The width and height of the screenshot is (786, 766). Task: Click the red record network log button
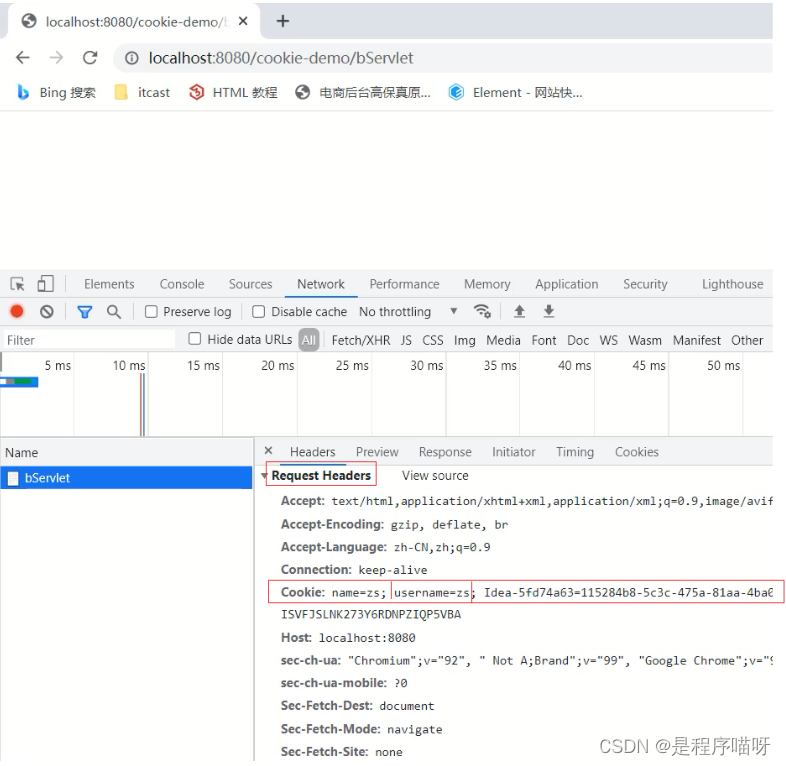[17, 311]
